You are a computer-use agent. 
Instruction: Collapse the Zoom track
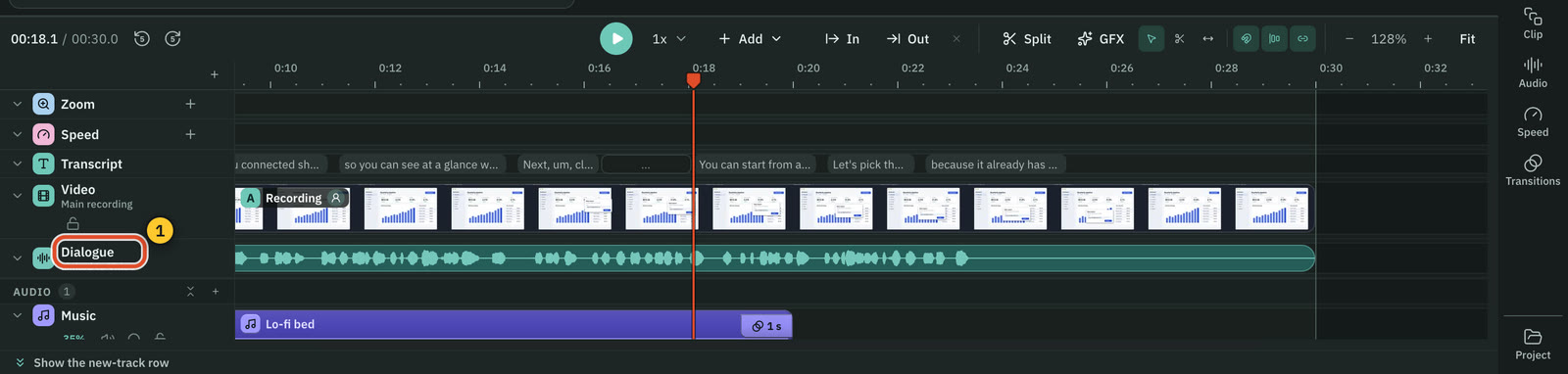(x=17, y=104)
